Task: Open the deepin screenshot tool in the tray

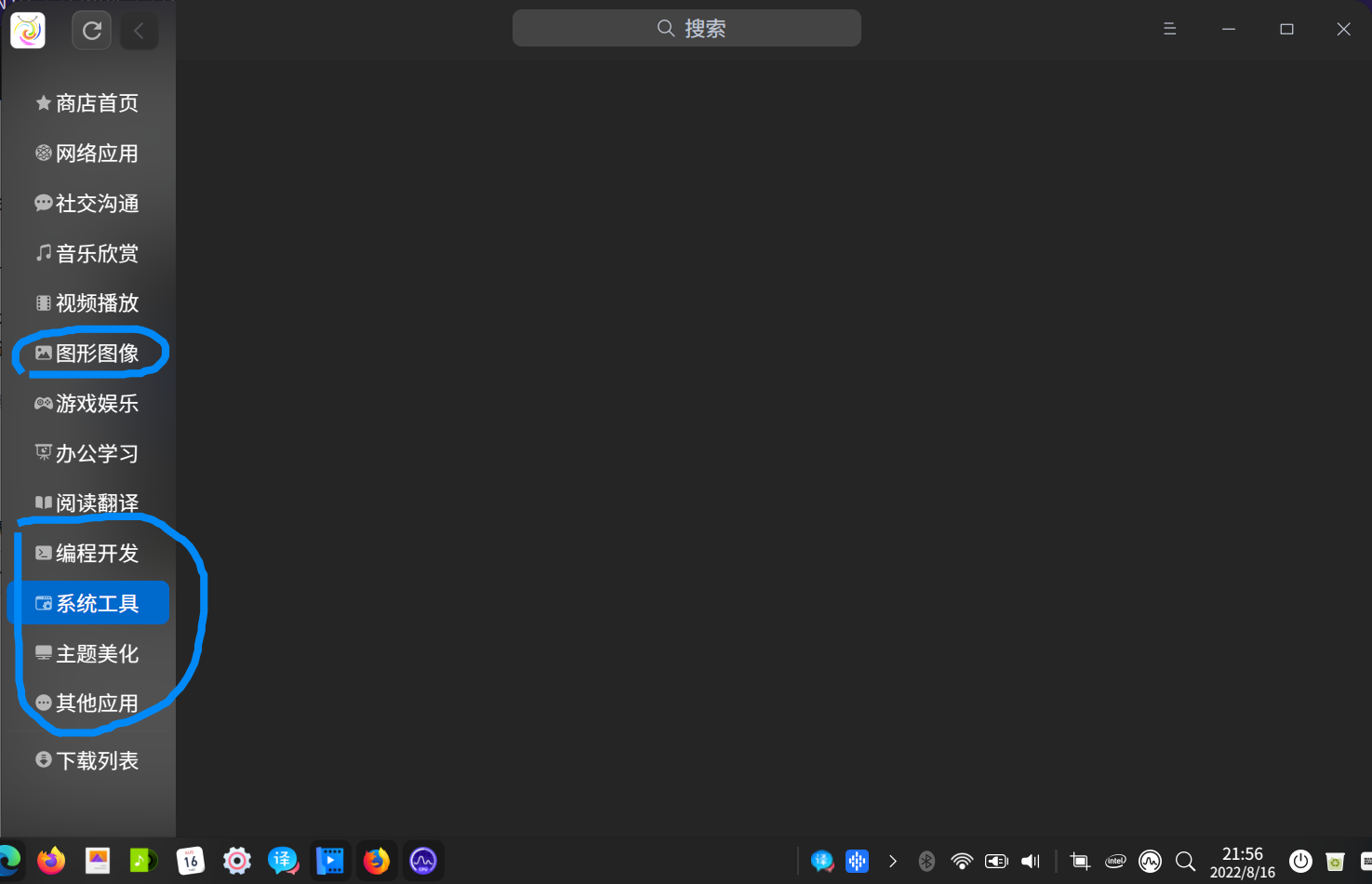Action: click(1080, 861)
